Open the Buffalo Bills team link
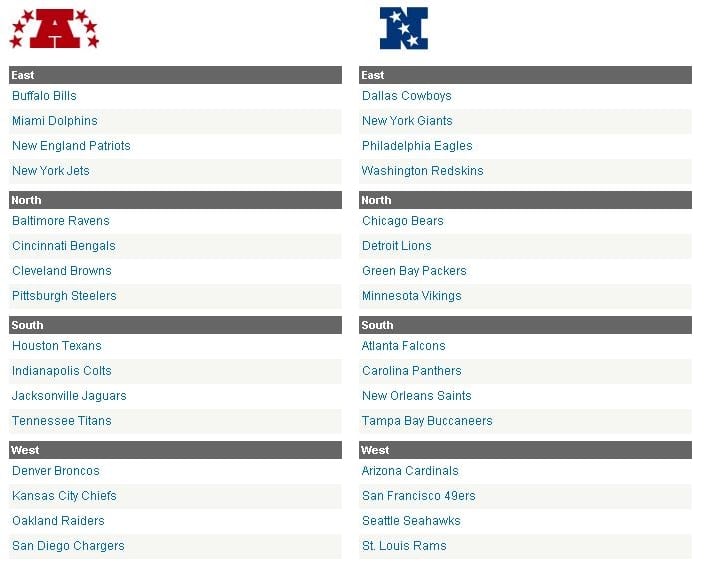This screenshot has width=711, height=571. tap(44, 96)
